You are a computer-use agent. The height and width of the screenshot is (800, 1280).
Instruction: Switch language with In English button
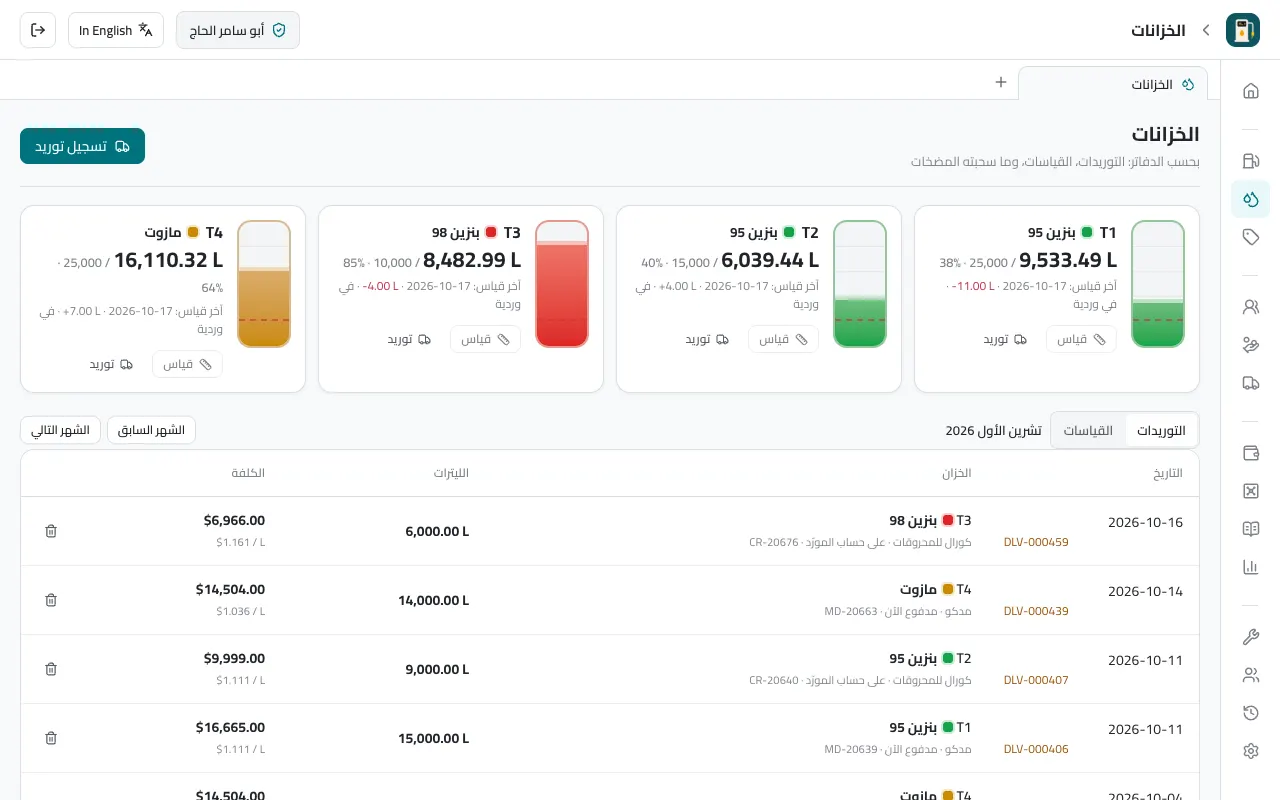pos(116,30)
